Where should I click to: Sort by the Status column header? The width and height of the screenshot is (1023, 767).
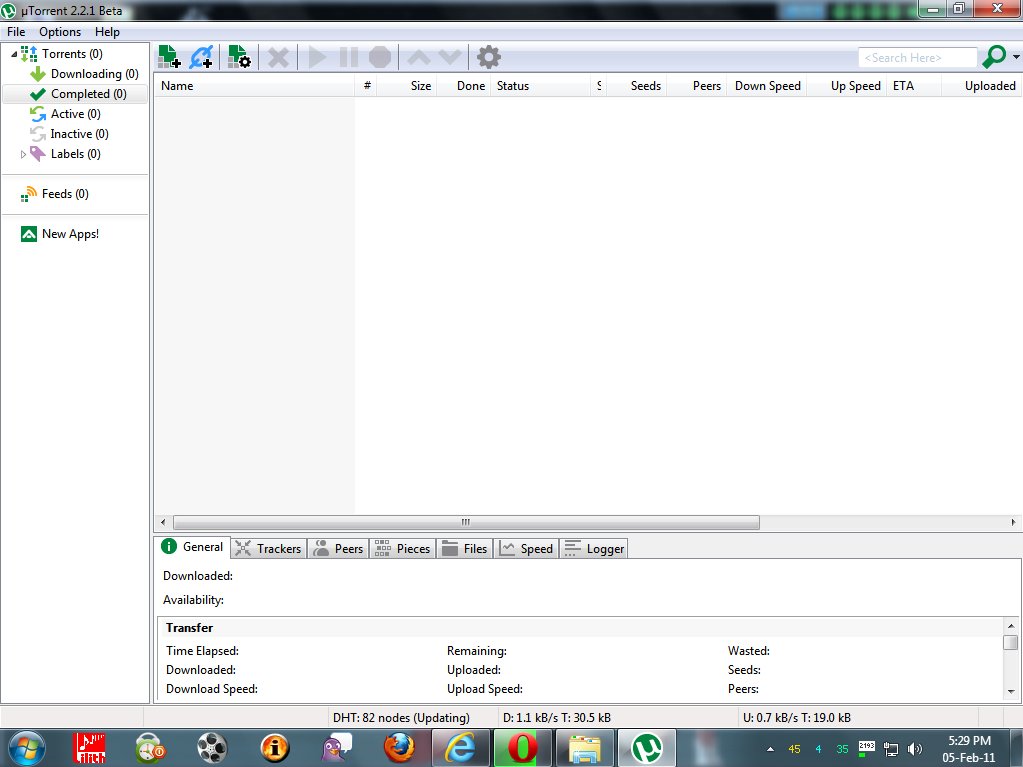540,85
